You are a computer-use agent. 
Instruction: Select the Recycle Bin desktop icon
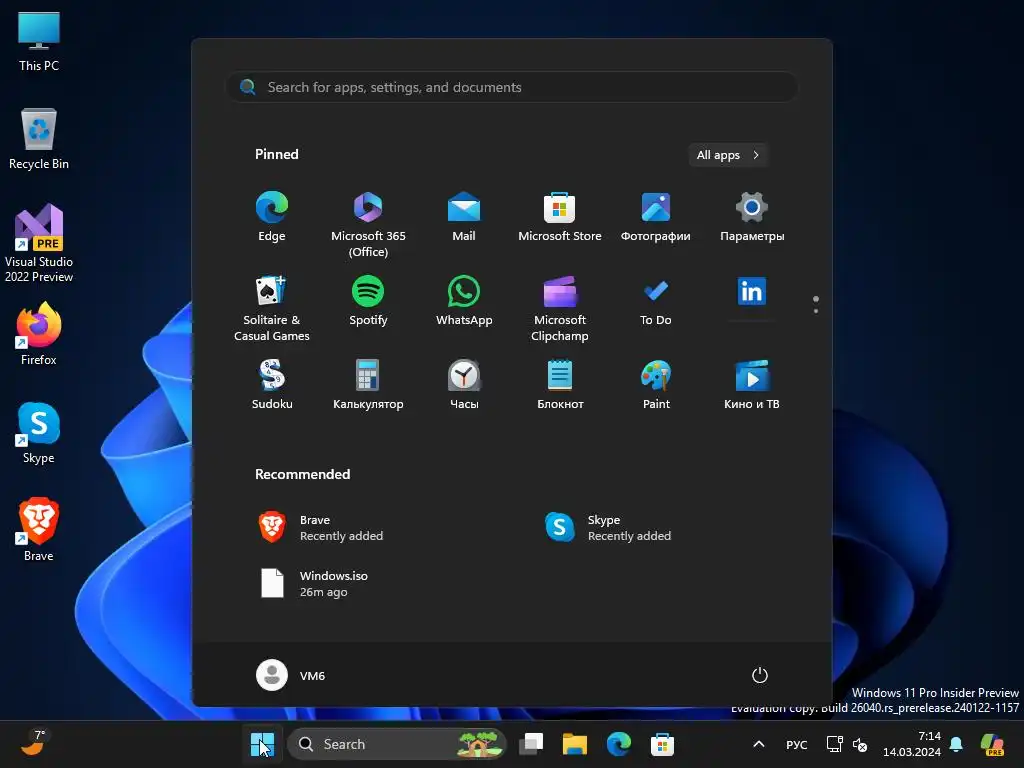click(39, 139)
